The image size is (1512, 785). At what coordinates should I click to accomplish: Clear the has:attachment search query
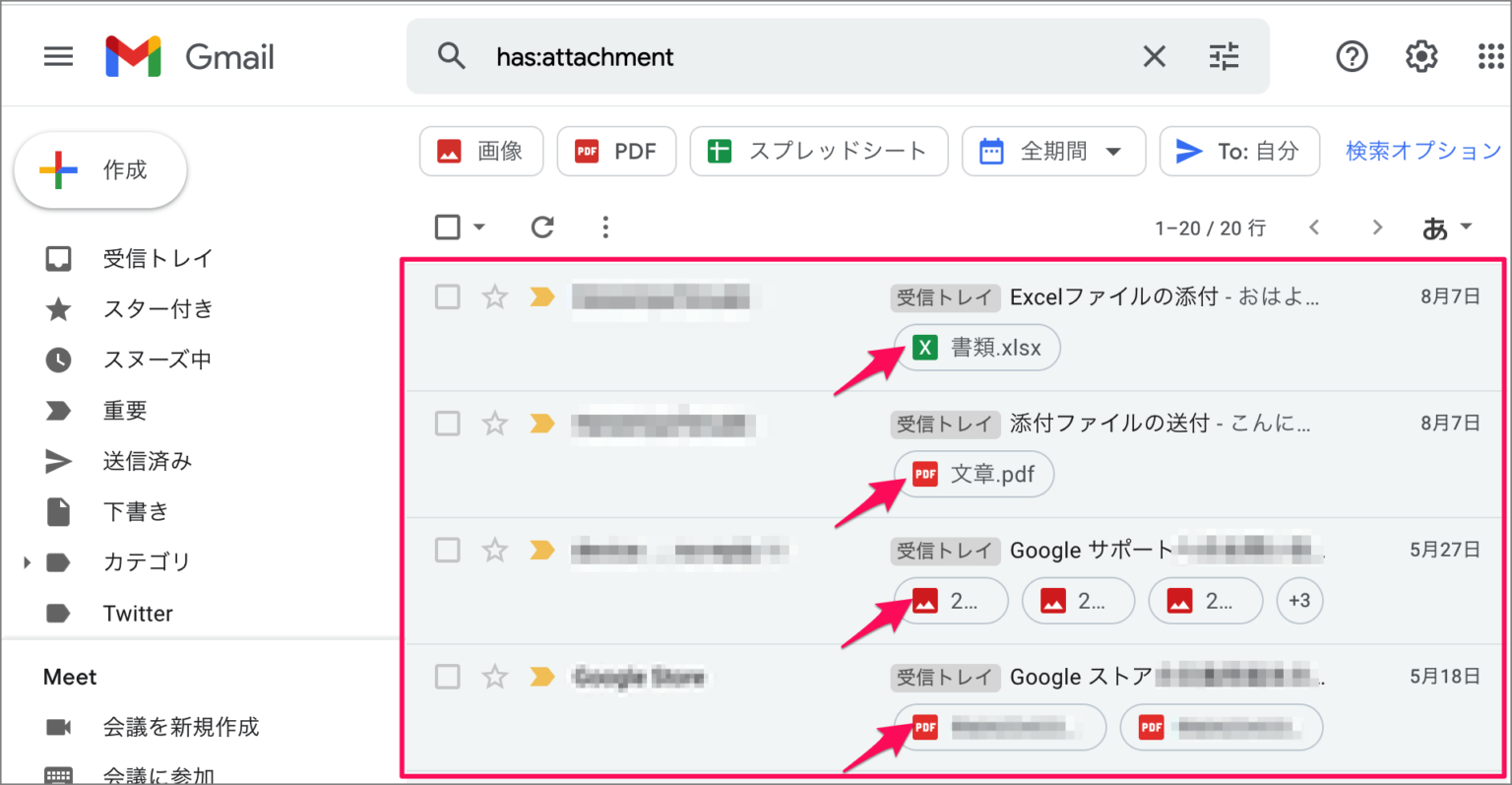1154,57
